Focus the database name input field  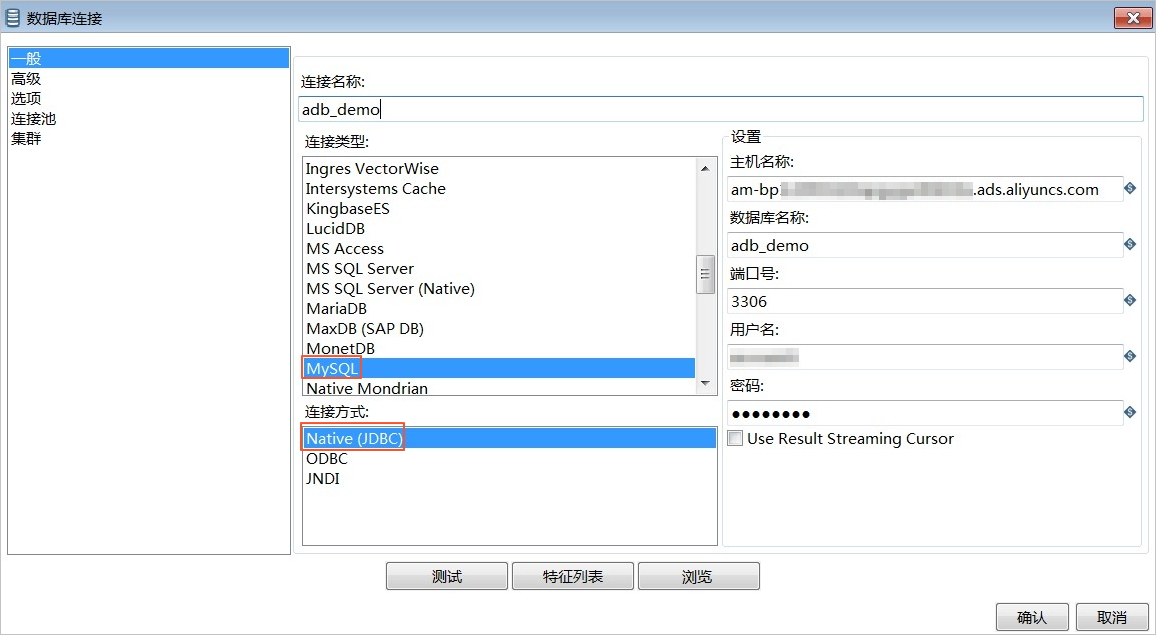(925, 245)
